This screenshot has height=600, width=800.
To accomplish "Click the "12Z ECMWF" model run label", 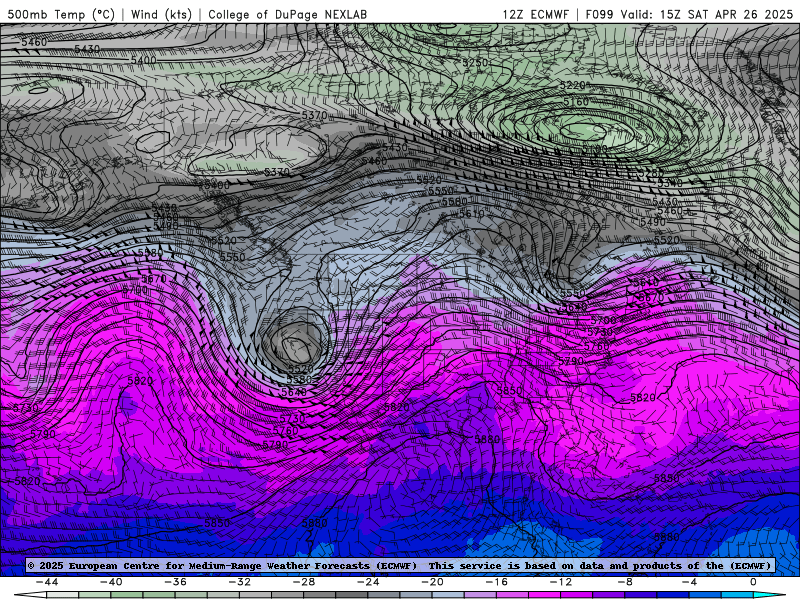I will (x=535, y=14).
